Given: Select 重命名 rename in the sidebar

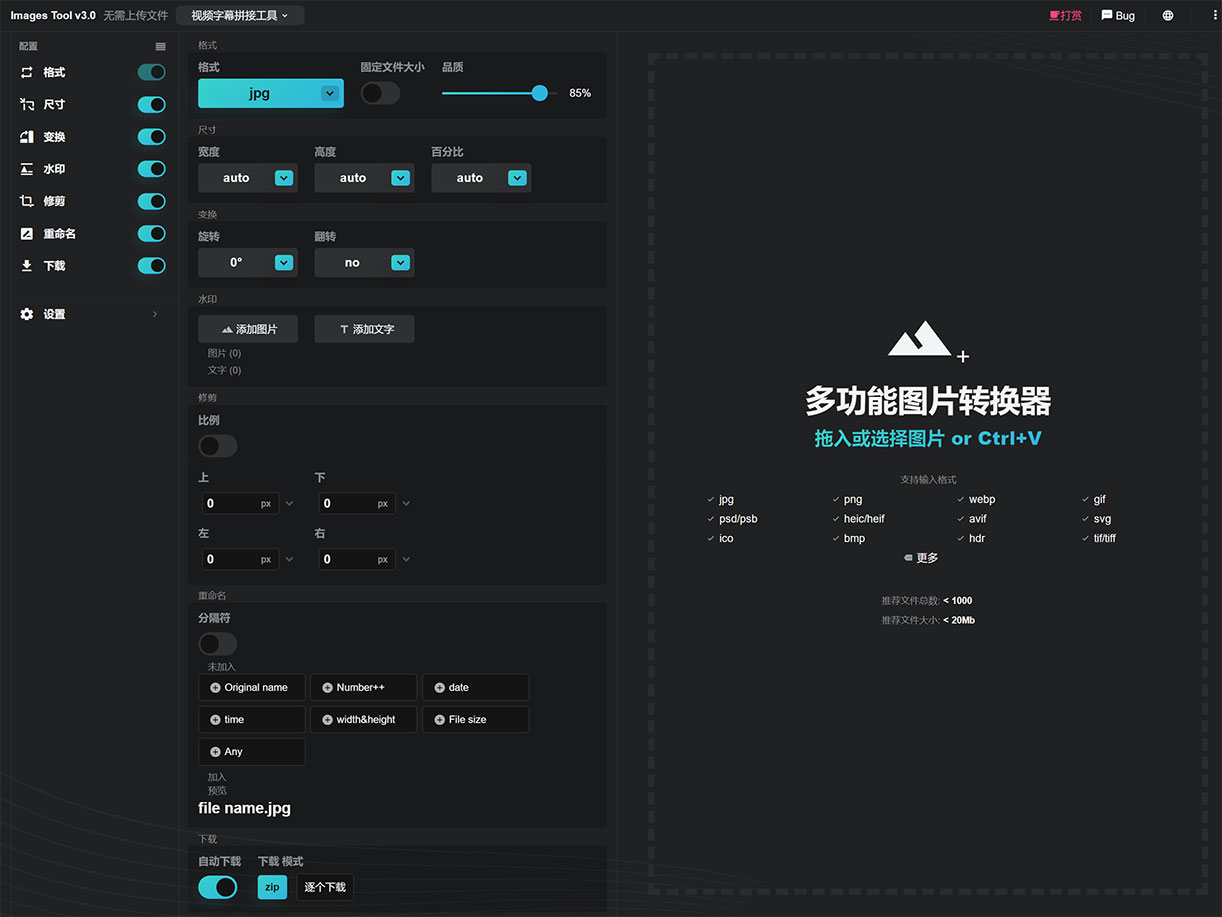Looking at the screenshot, I should pos(59,234).
